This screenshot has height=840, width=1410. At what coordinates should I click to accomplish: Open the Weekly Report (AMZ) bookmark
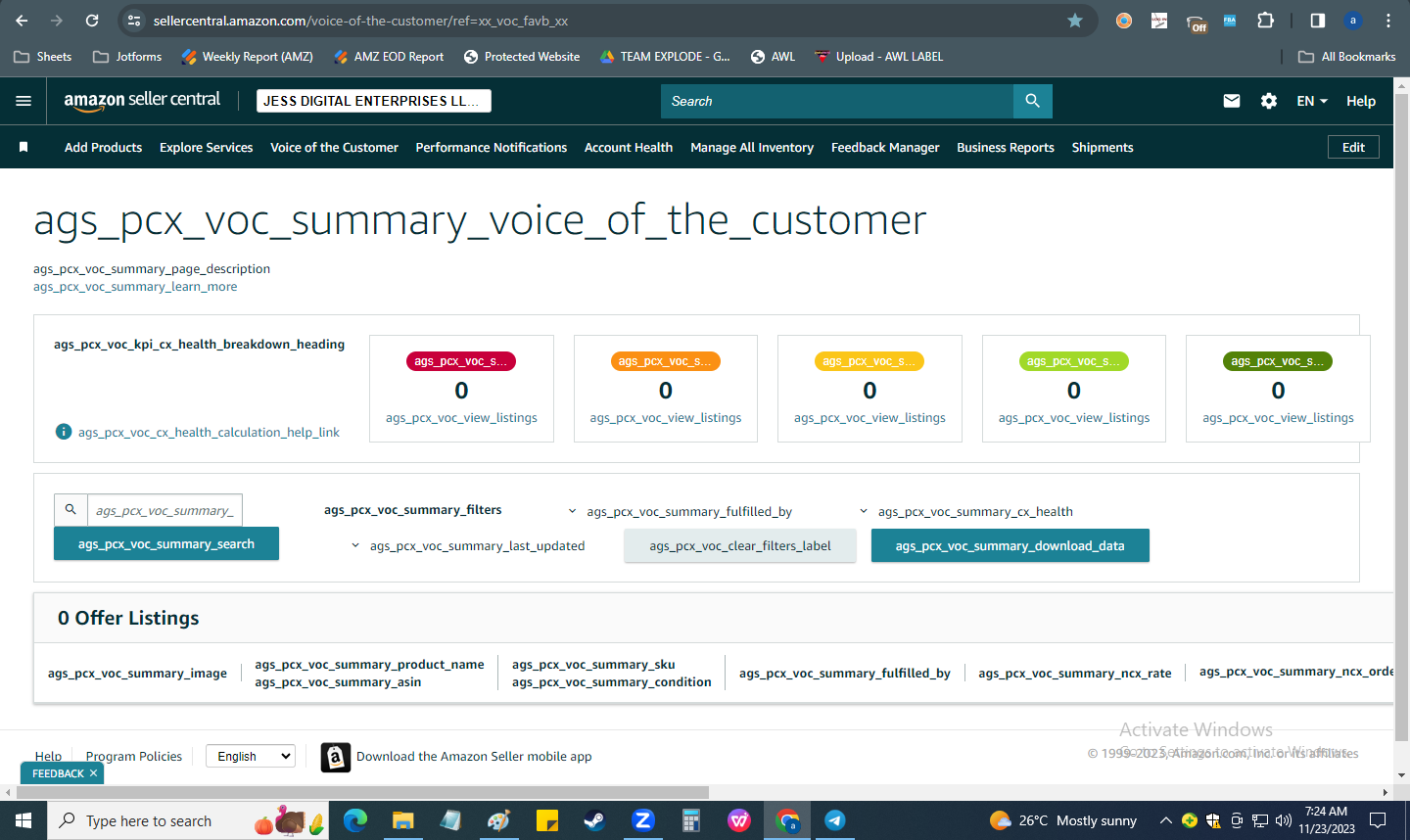point(247,57)
